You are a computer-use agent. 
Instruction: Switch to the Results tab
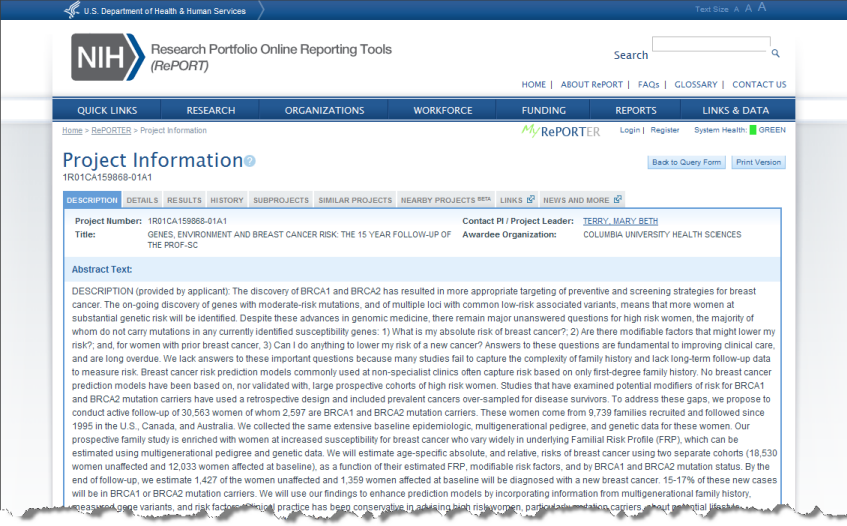[184, 200]
